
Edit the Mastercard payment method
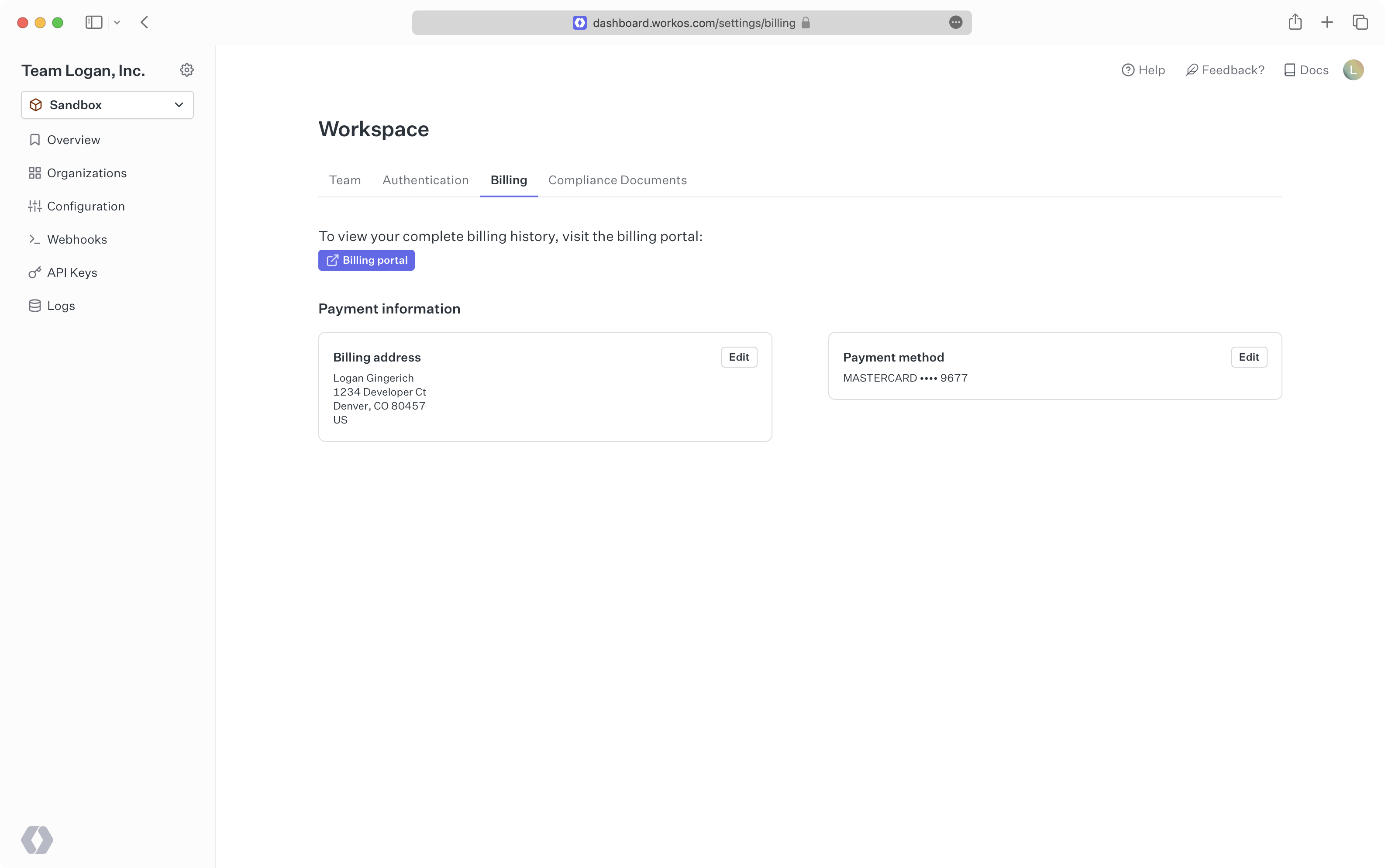coord(1249,357)
